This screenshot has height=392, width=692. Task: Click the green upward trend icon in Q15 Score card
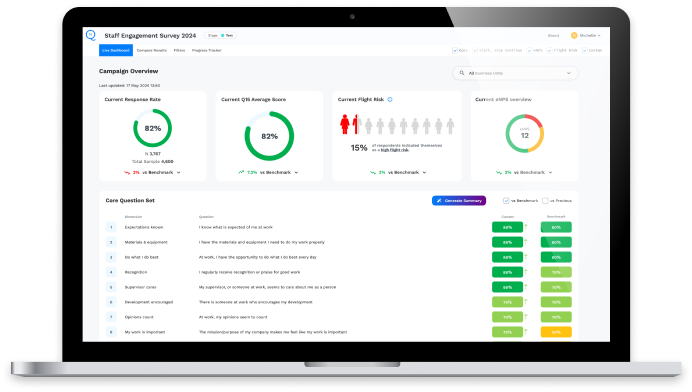[x=241, y=172]
